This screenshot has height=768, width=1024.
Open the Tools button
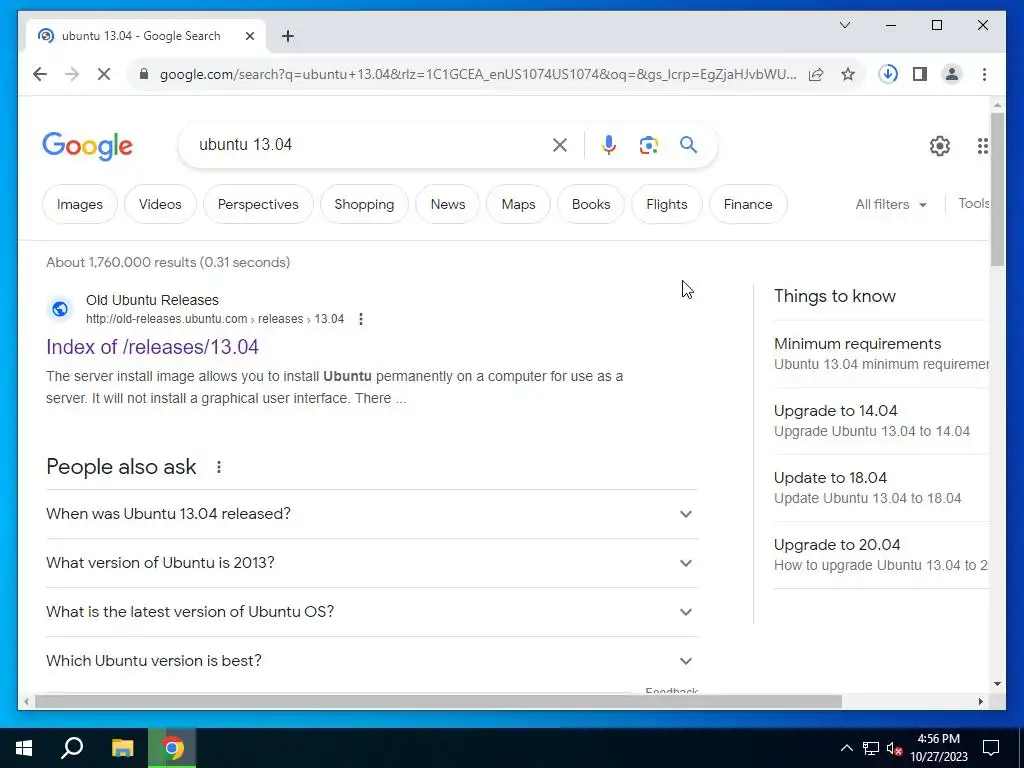974,203
